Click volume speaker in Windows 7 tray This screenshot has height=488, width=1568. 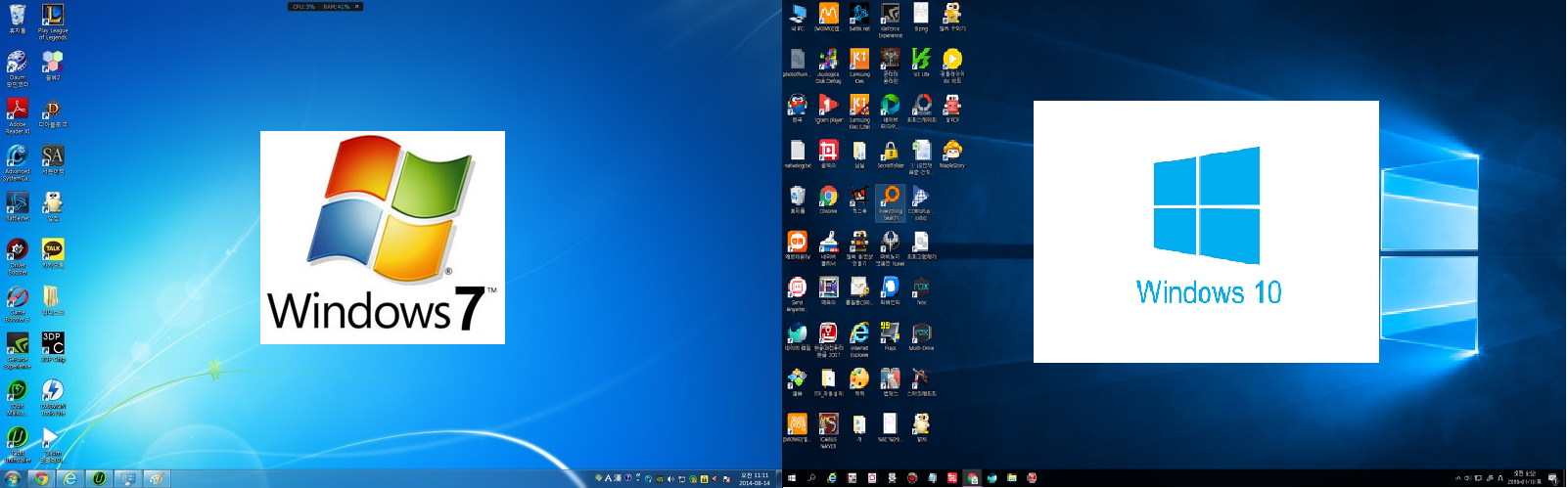click(x=670, y=479)
